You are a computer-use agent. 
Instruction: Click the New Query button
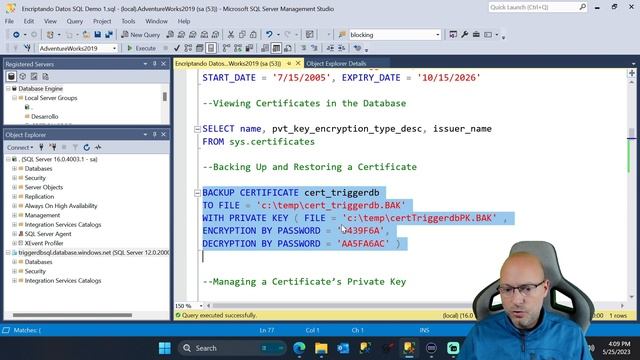click(141, 35)
